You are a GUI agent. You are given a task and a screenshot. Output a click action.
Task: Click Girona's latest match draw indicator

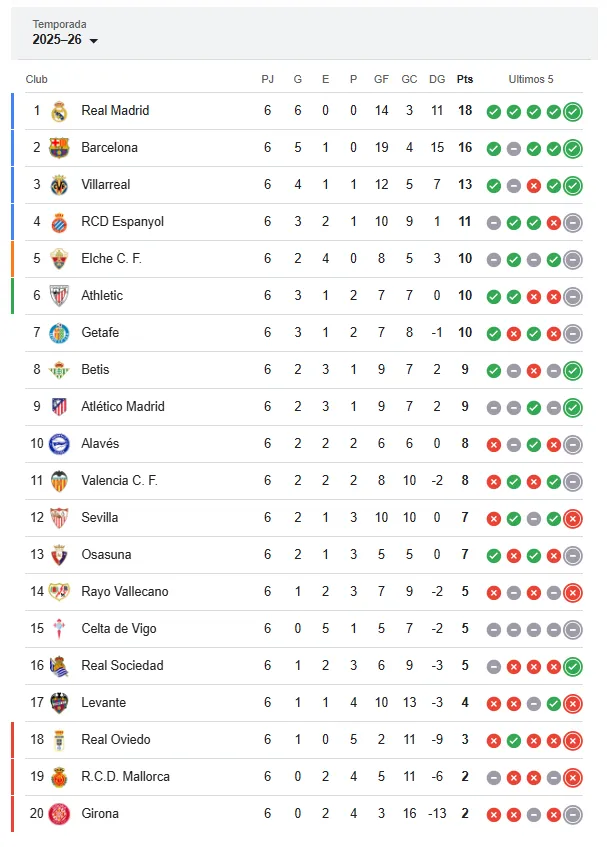(x=572, y=814)
